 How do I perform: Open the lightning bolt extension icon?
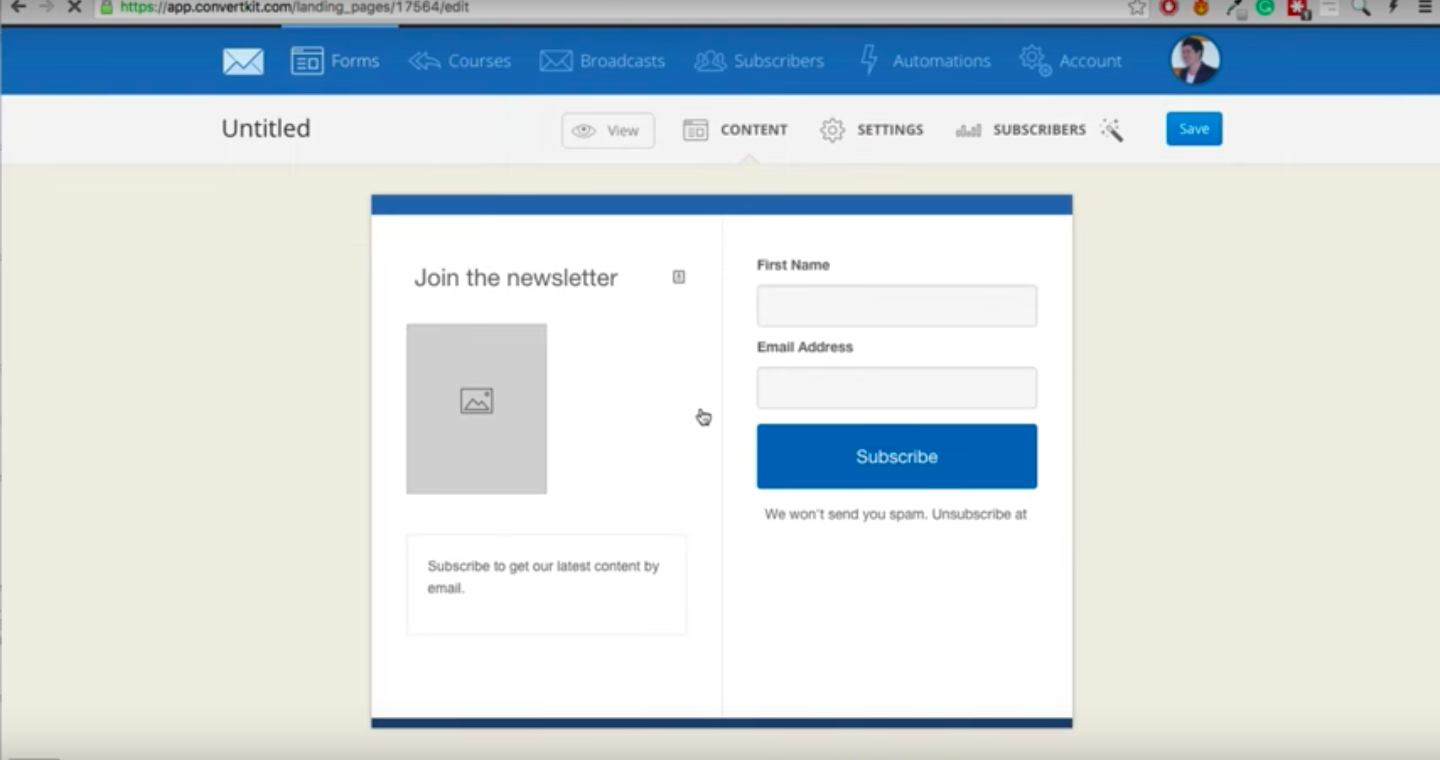[1393, 7]
